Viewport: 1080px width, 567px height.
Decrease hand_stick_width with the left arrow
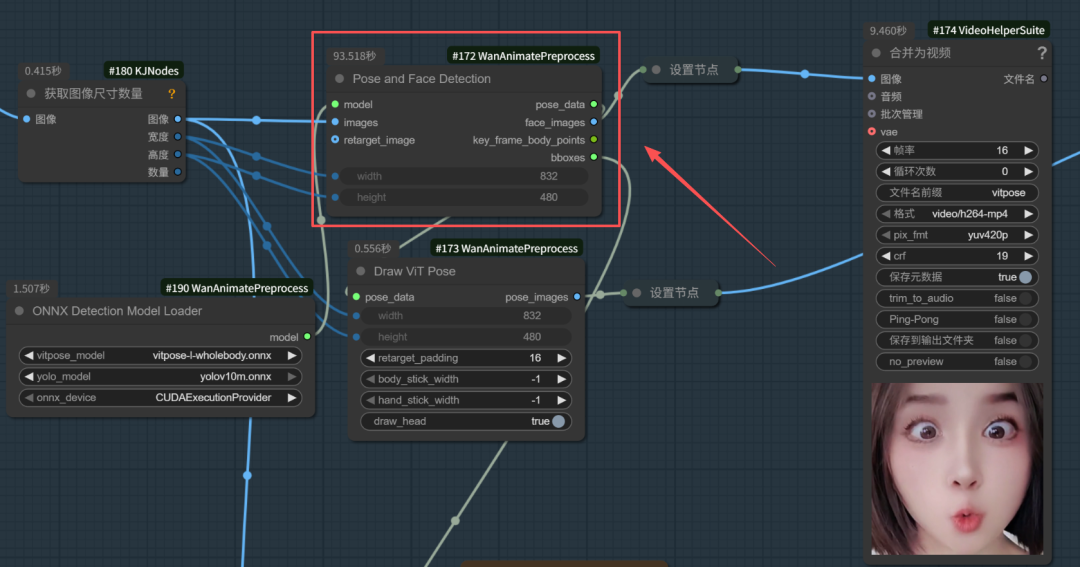tap(371, 400)
